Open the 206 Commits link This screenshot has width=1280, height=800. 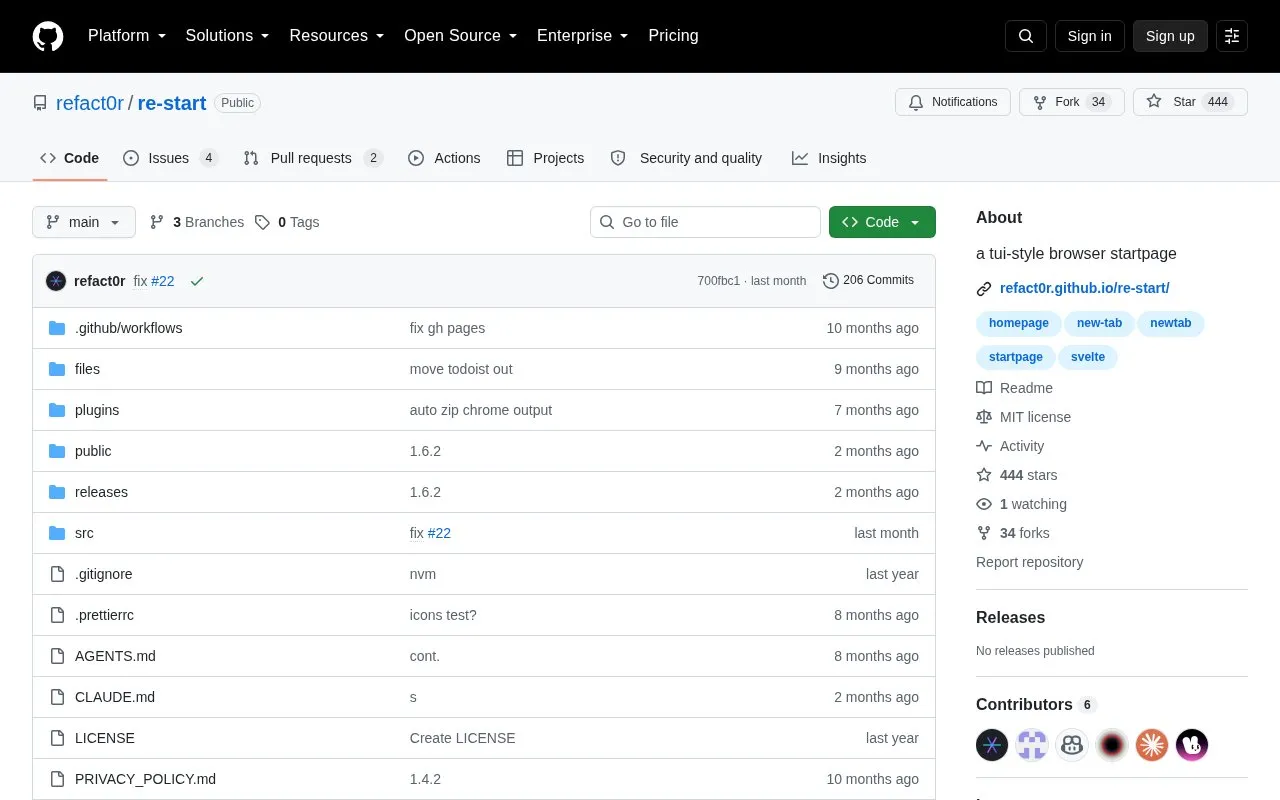868,281
